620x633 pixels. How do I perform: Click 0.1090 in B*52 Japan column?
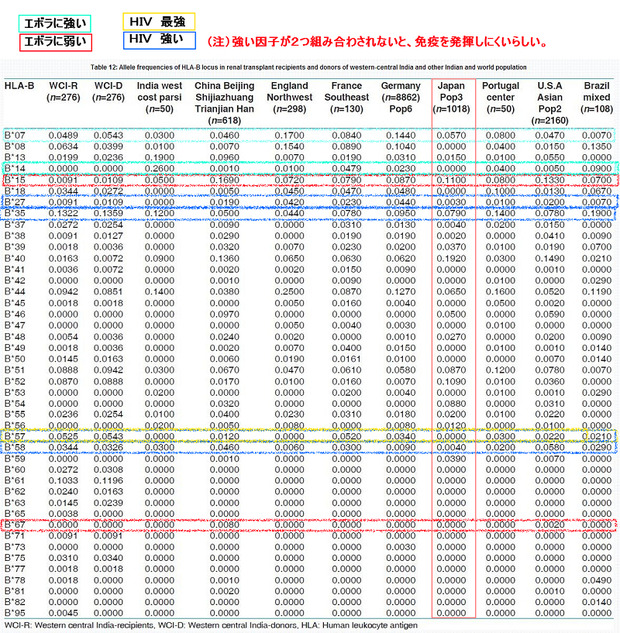coord(451,381)
